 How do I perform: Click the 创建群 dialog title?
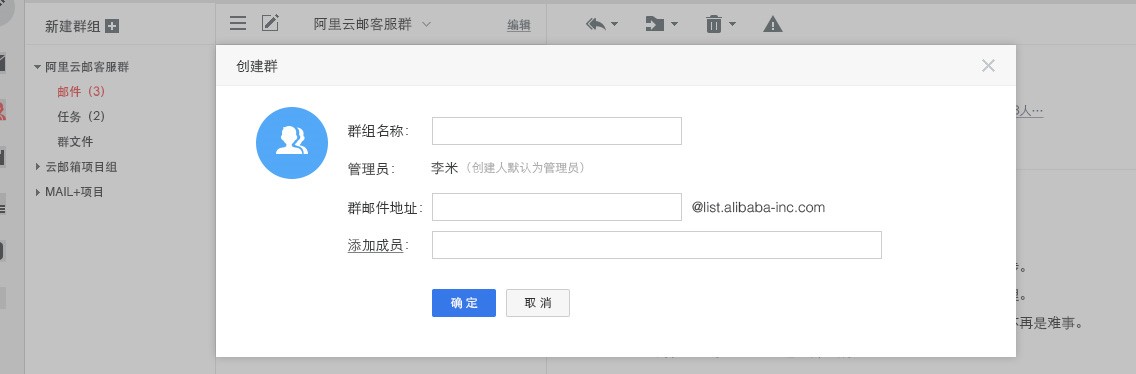(257, 67)
